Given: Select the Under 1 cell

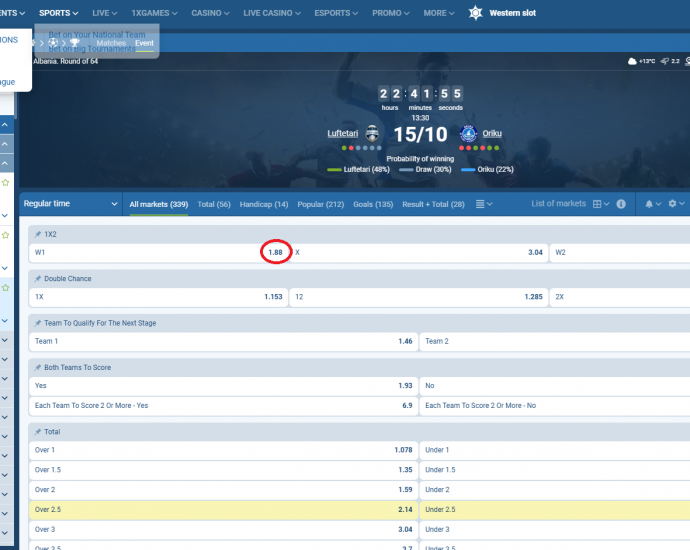Looking at the screenshot, I should tap(555, 450).
